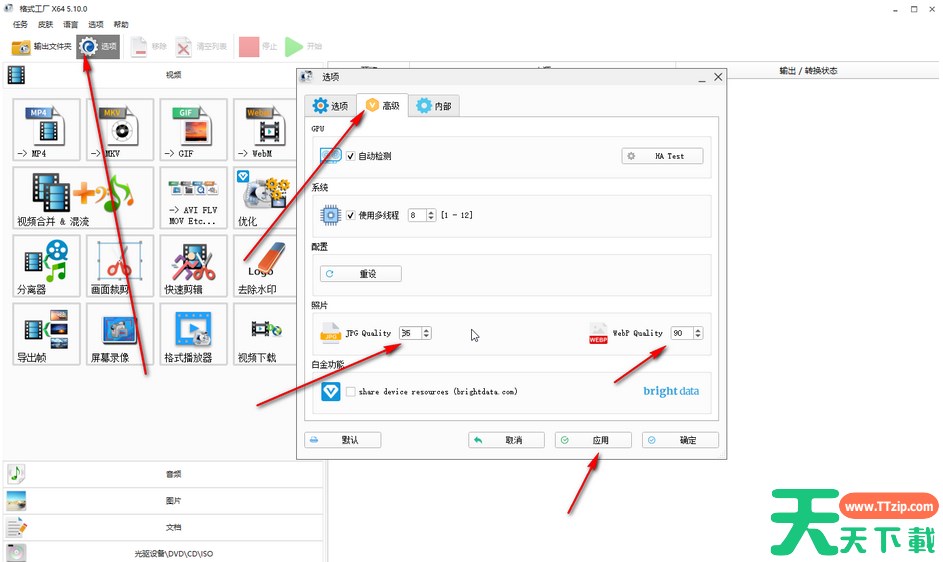Click the 应用 apply button
The image size is (943, 562).
pos(593,440)
